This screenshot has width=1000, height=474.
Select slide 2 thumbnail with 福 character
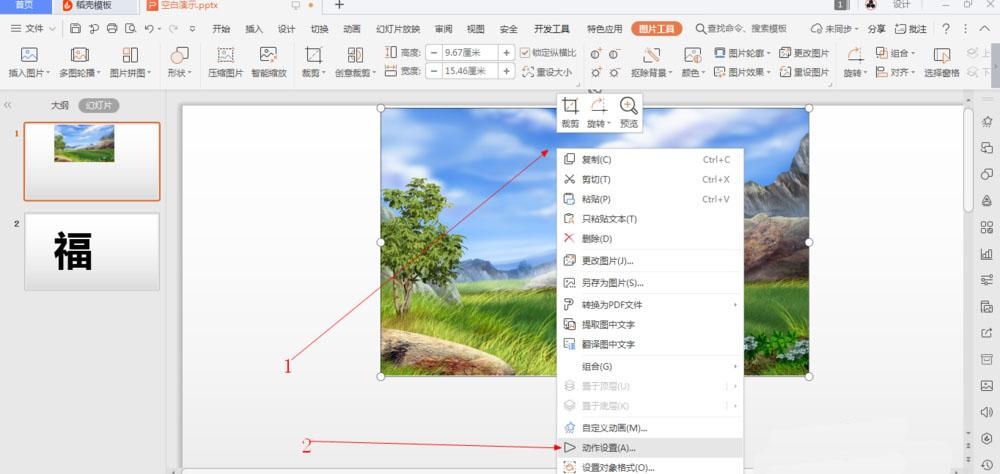pyautogui.click(x=92, y=252)
